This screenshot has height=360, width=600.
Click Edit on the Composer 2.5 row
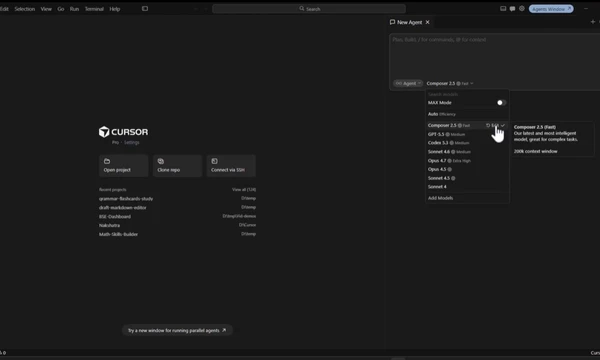coord(495,125)
